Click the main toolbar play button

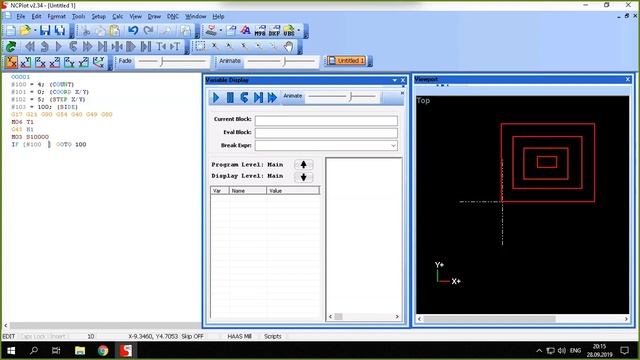coord(59,47)
